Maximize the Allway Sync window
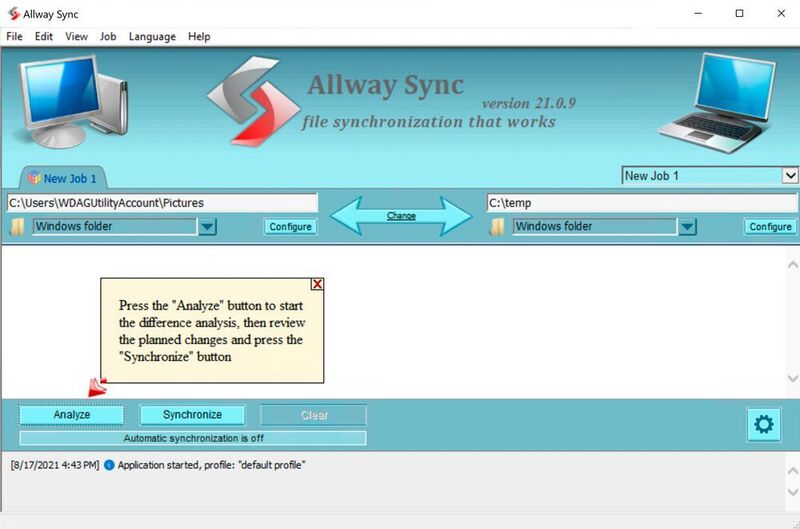Image resolution: width=800 pixels, height=529 pixels. pos(739,13)
